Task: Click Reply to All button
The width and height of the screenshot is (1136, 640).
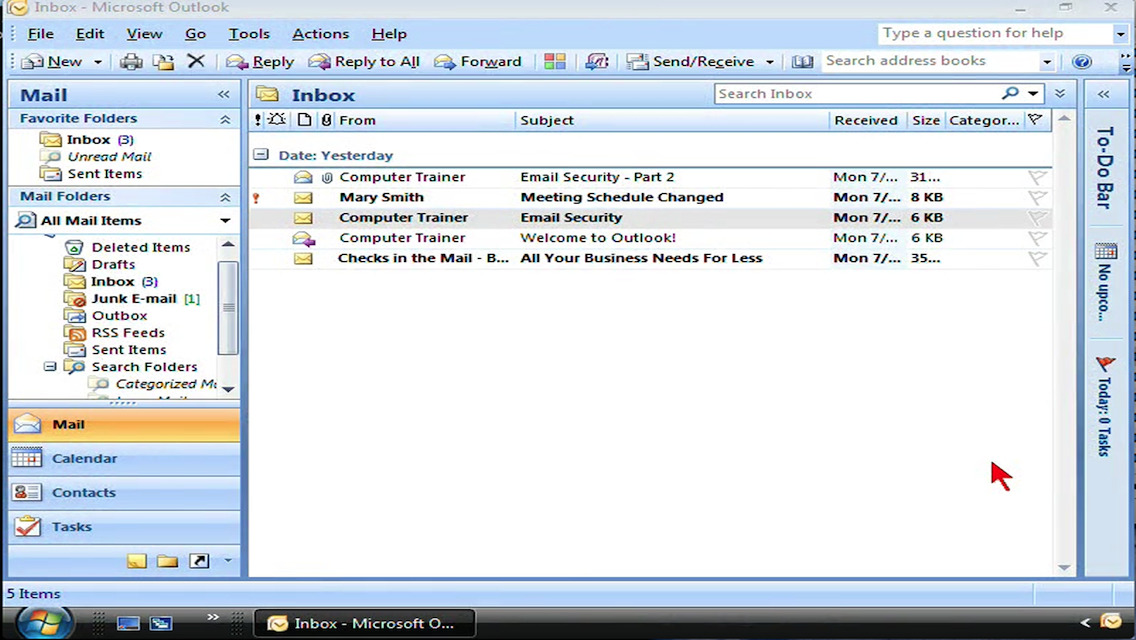Action: click(364, 62)
